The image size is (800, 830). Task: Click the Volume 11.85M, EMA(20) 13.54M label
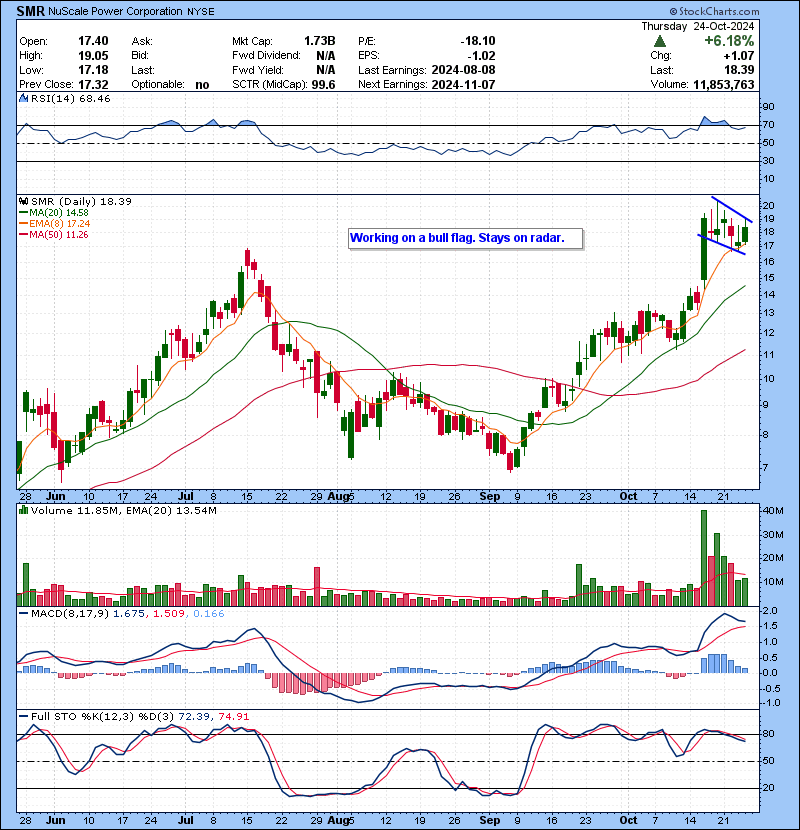123,510
